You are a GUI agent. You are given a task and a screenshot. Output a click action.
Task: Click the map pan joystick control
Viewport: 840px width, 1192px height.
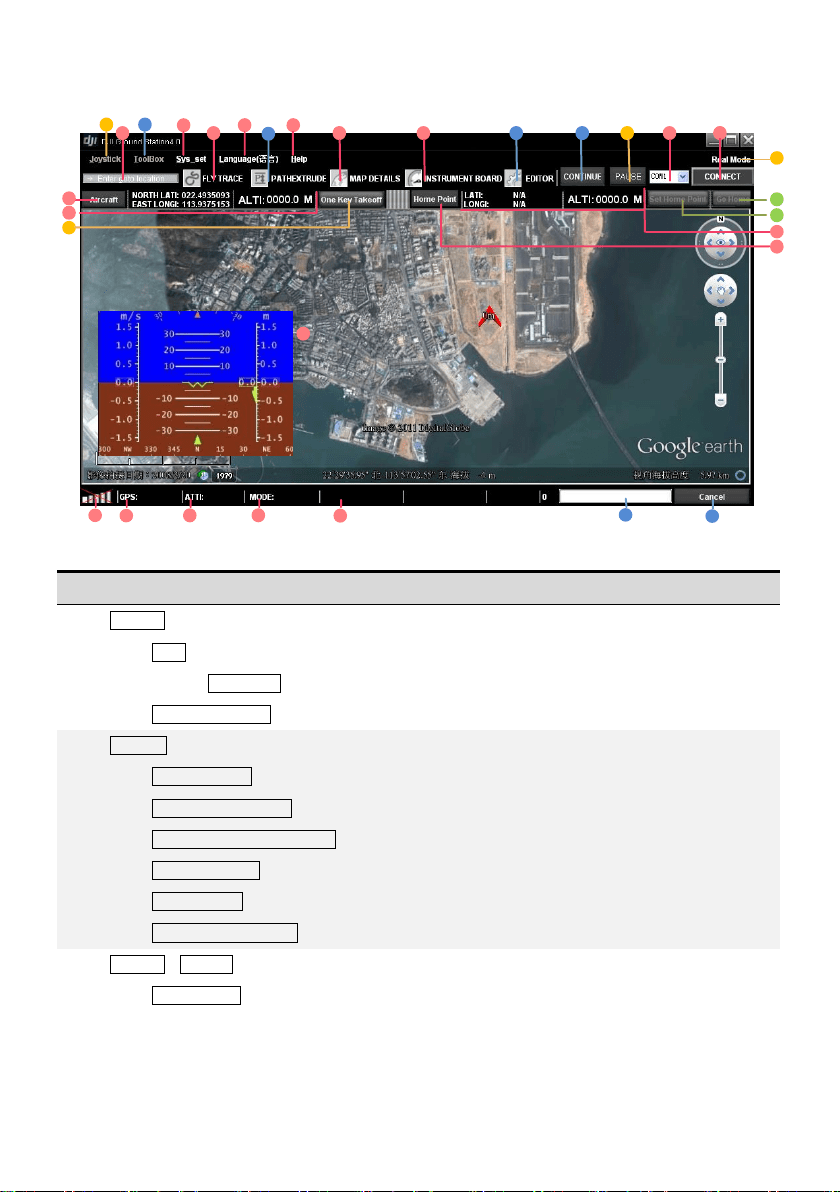tap(721, 290)
